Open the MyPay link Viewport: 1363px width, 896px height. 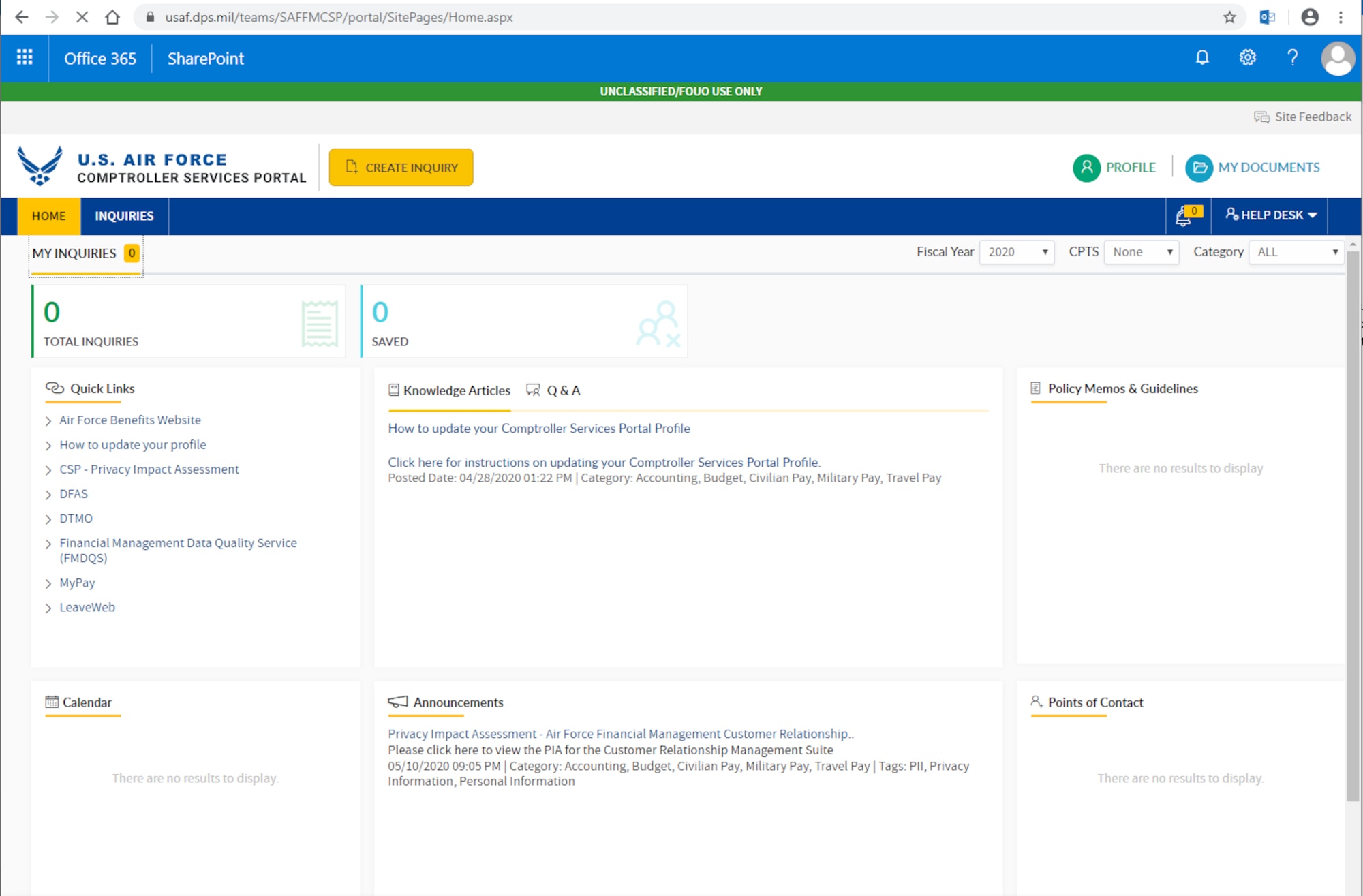tap(78, 581)
